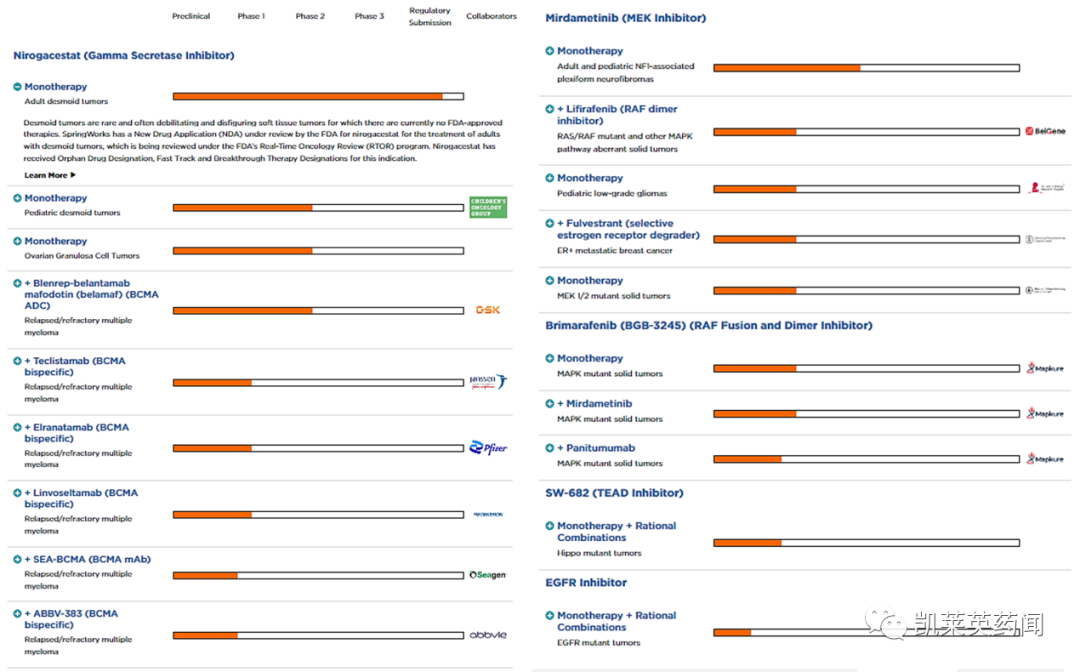Collapse the Adult desmoid tumors Monotherapy section

pyautogui.click(x=18, y=87)
